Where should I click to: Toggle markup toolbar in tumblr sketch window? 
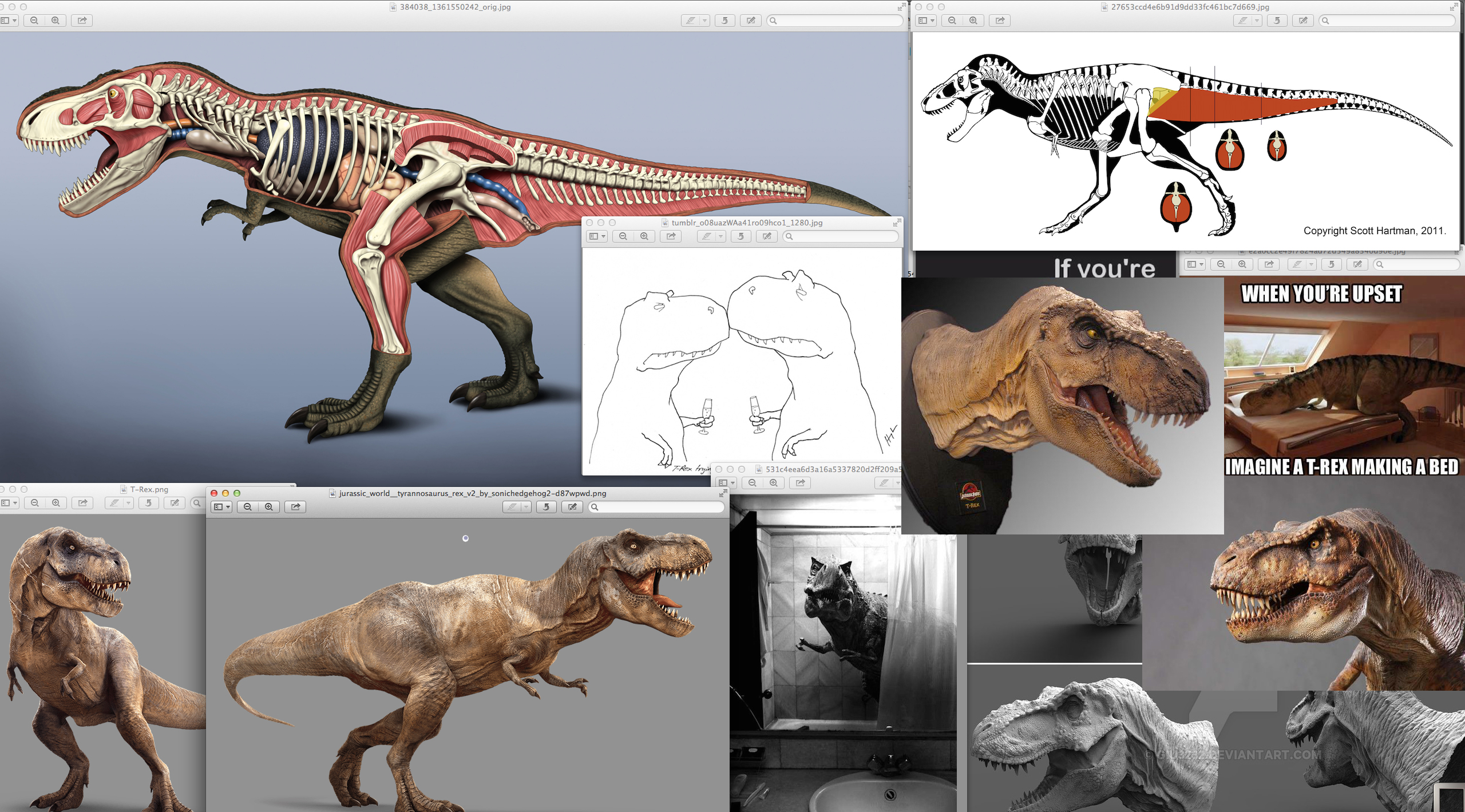(x=767, y=236)
